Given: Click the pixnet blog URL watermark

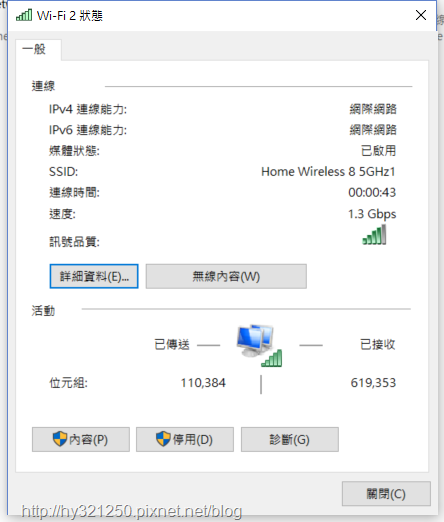Looking at the screenshot, I should point(132,511).
